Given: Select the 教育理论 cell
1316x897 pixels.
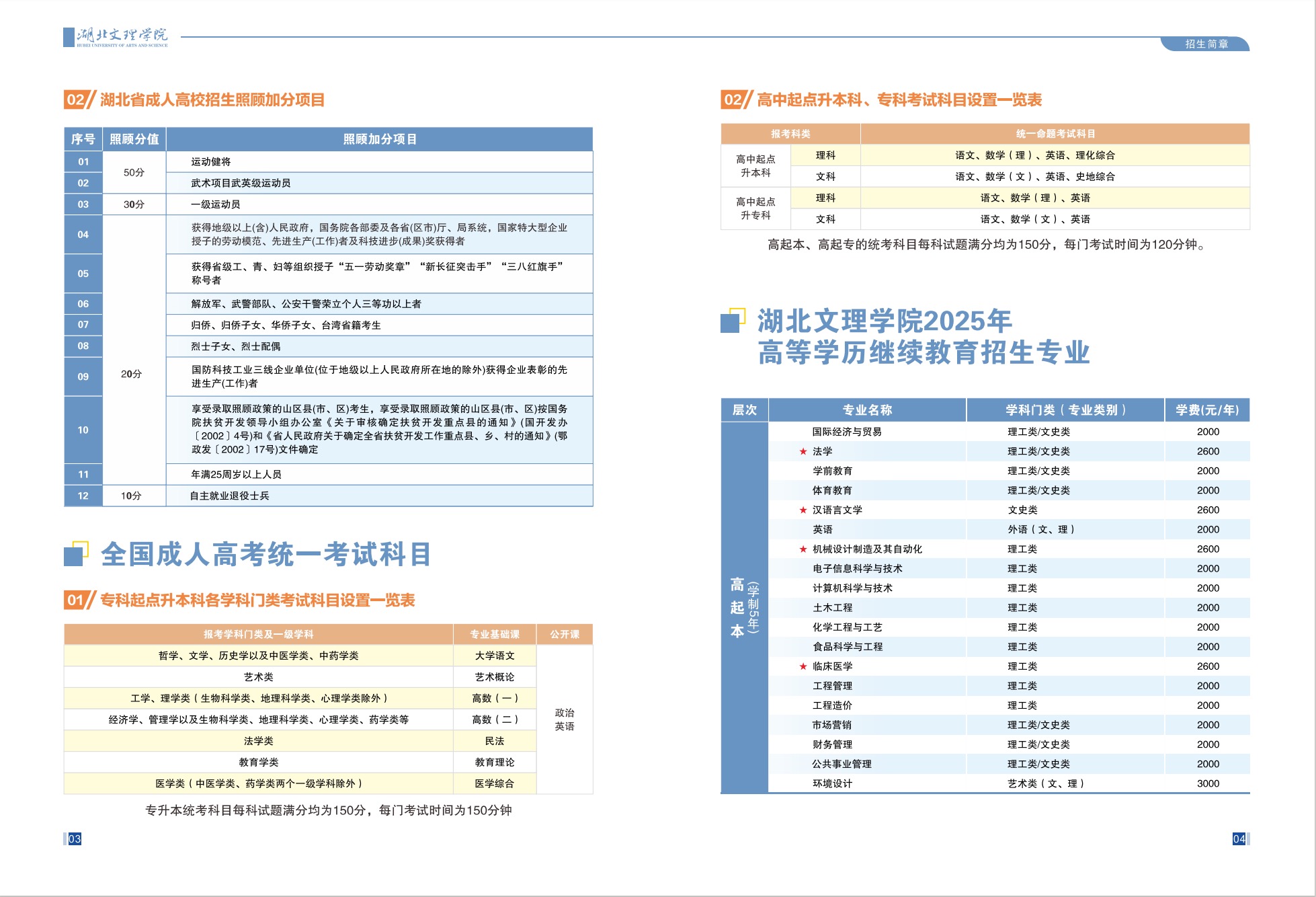Looking at the screenshot, I should click(495, 763).
